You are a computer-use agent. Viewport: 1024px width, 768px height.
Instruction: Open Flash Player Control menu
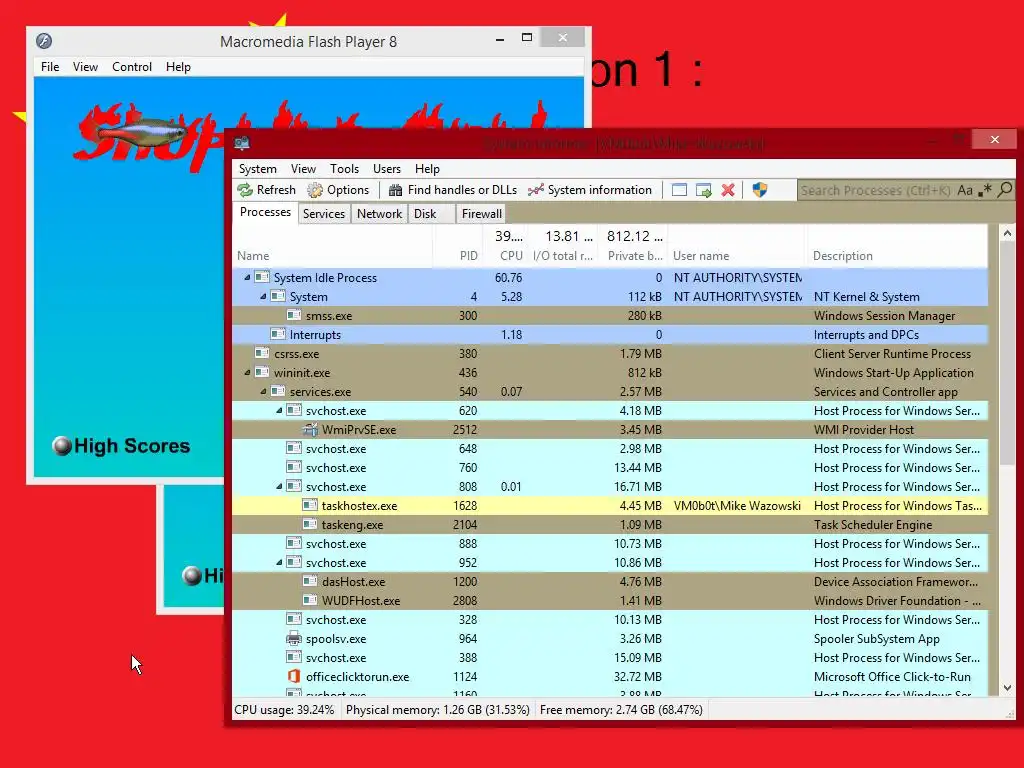(x=132, y=67)
